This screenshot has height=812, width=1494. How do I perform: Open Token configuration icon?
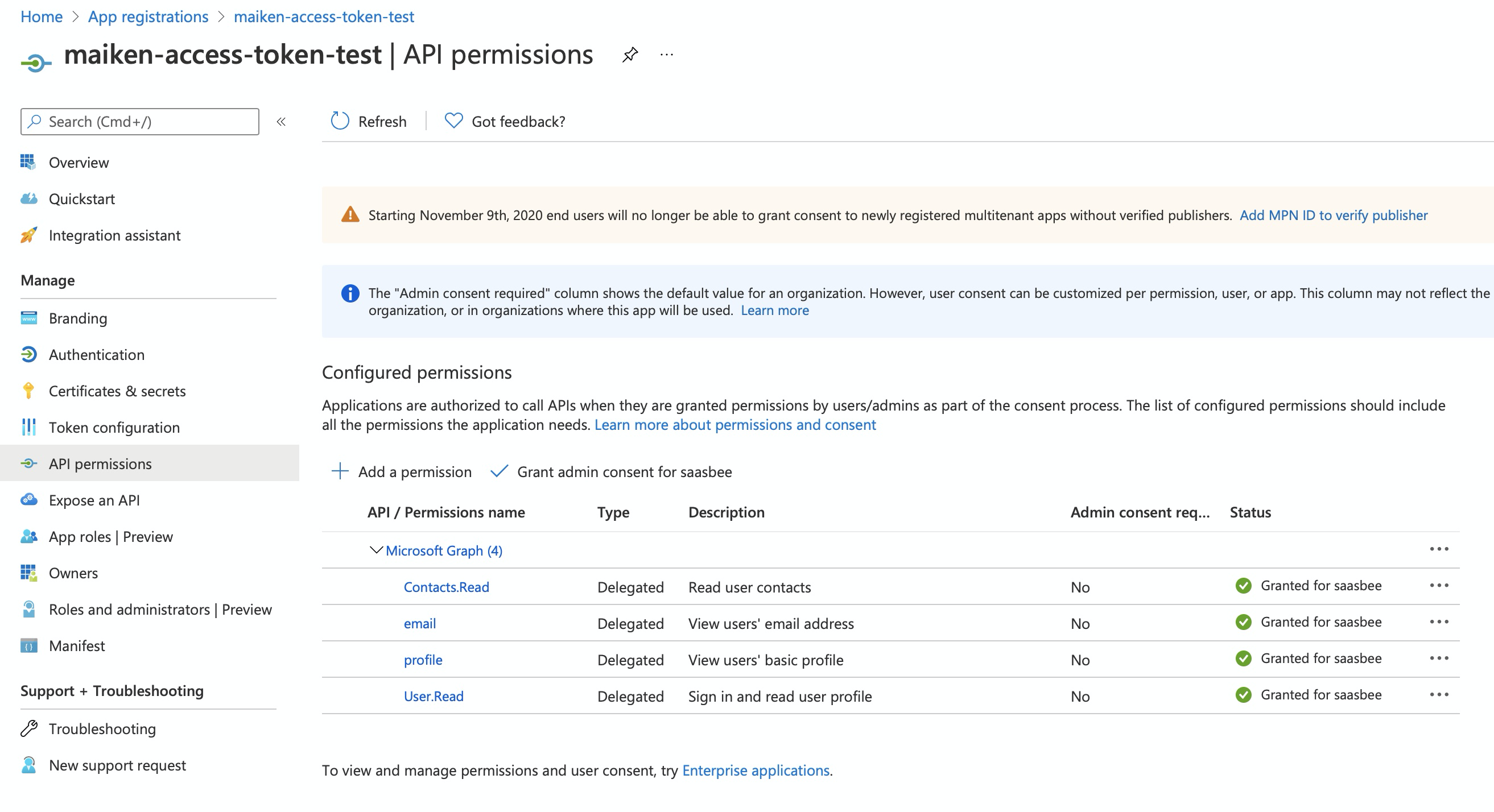coord(28,428)
